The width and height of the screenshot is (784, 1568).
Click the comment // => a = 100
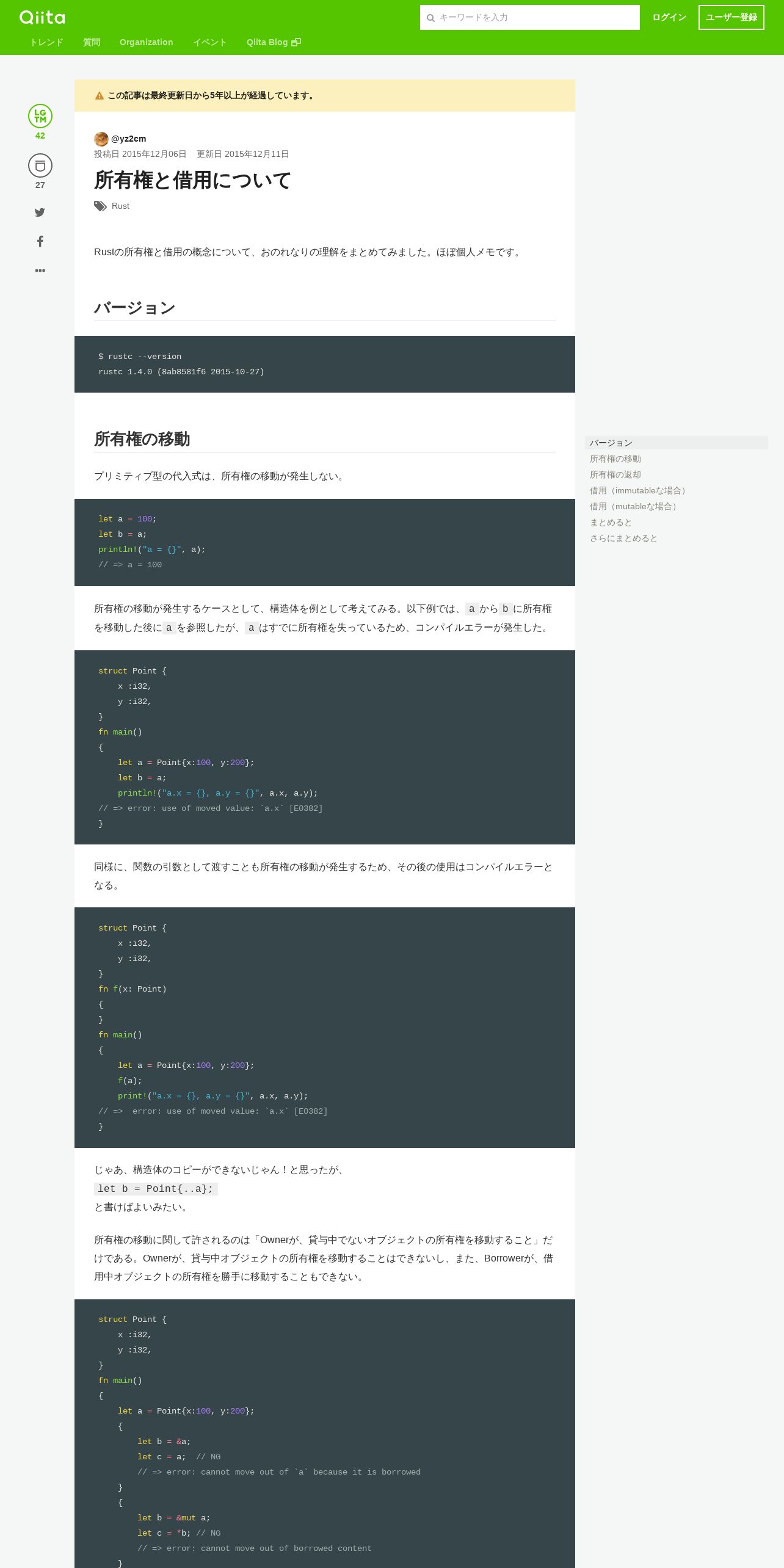tap(130, 565)
